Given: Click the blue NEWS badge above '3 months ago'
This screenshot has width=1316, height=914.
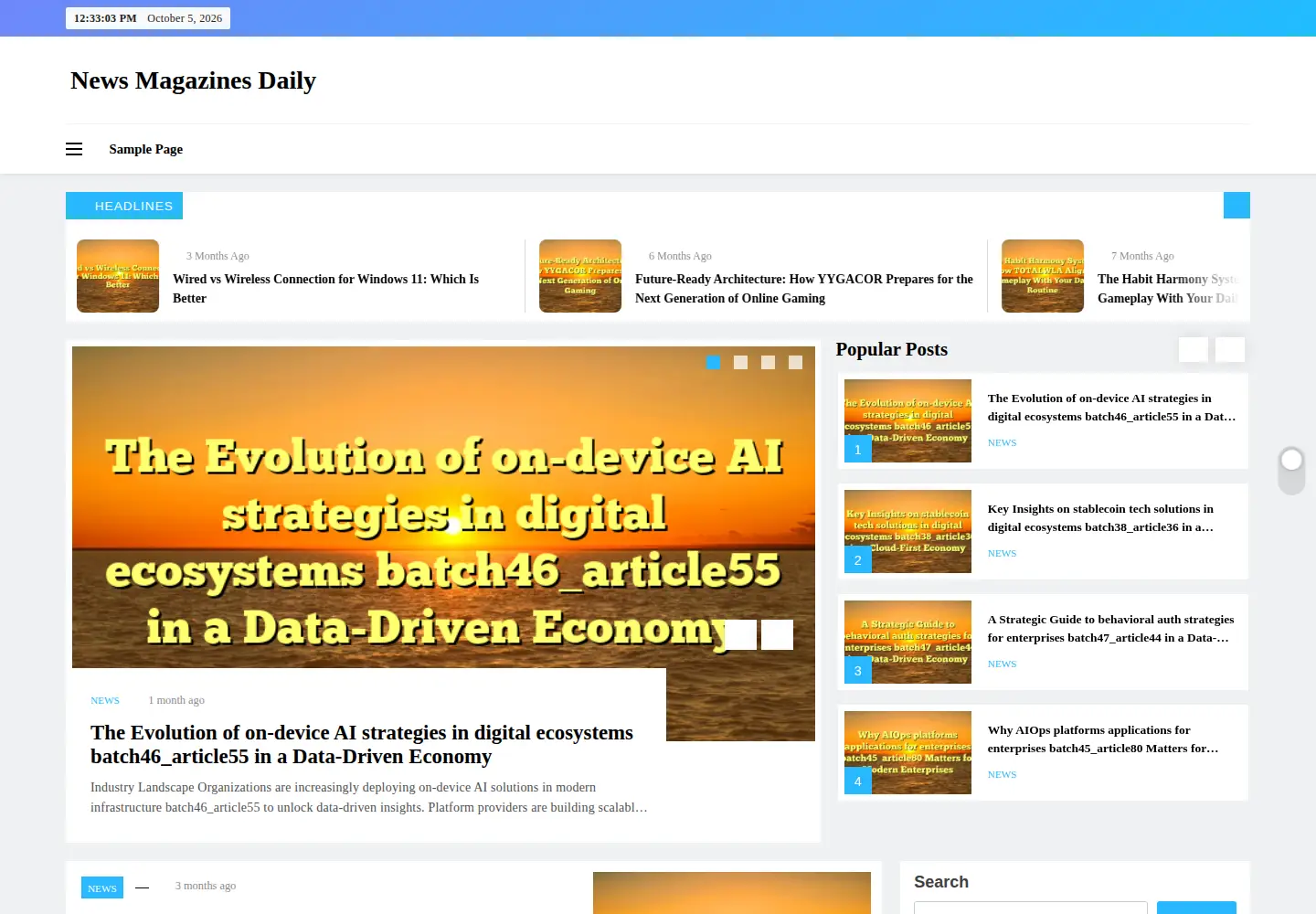Looking at the screenshot, I should coord(102,887).
